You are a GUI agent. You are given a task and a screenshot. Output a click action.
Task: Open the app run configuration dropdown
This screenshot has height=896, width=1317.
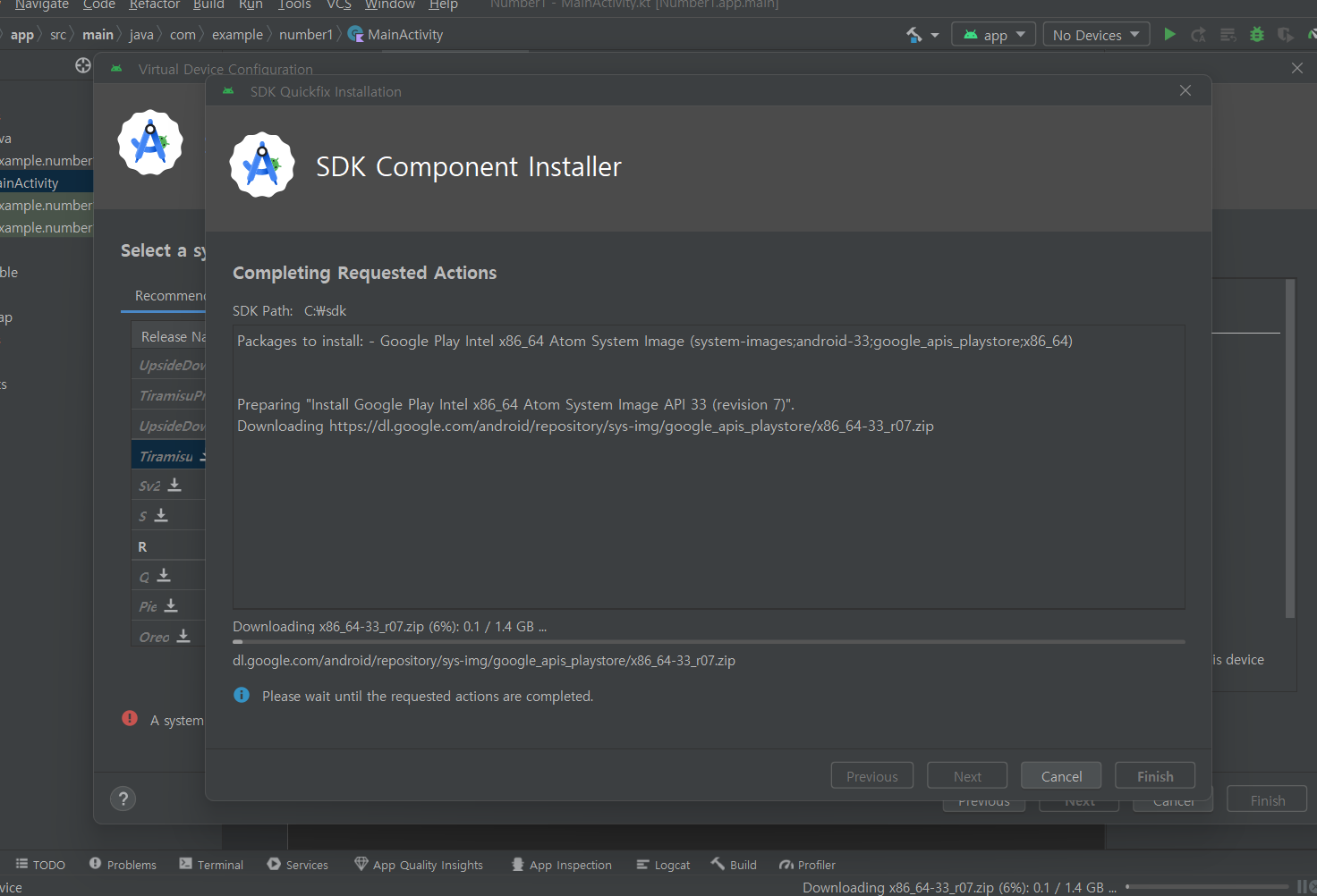(x=994, y=35)
